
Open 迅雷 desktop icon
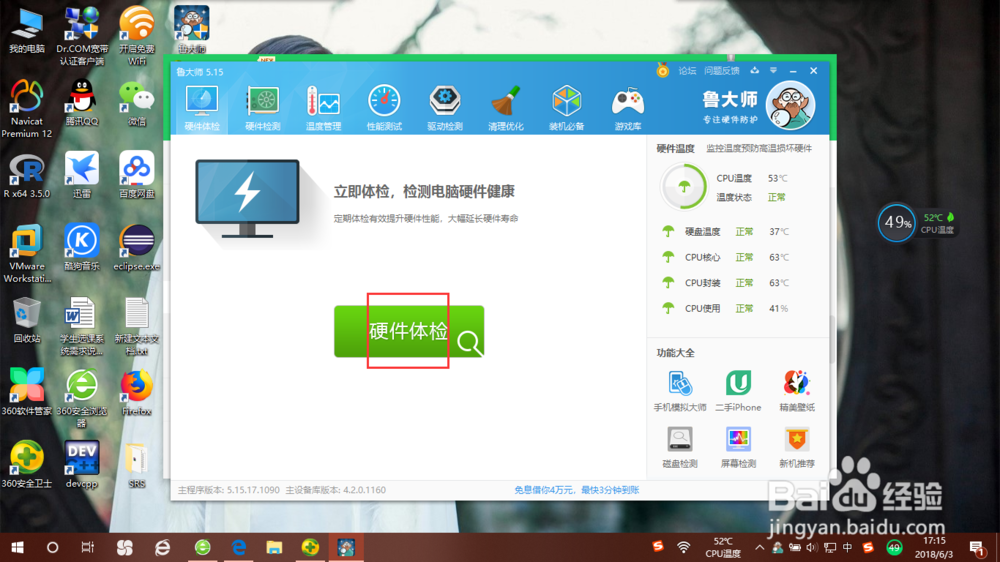(82, 175)
